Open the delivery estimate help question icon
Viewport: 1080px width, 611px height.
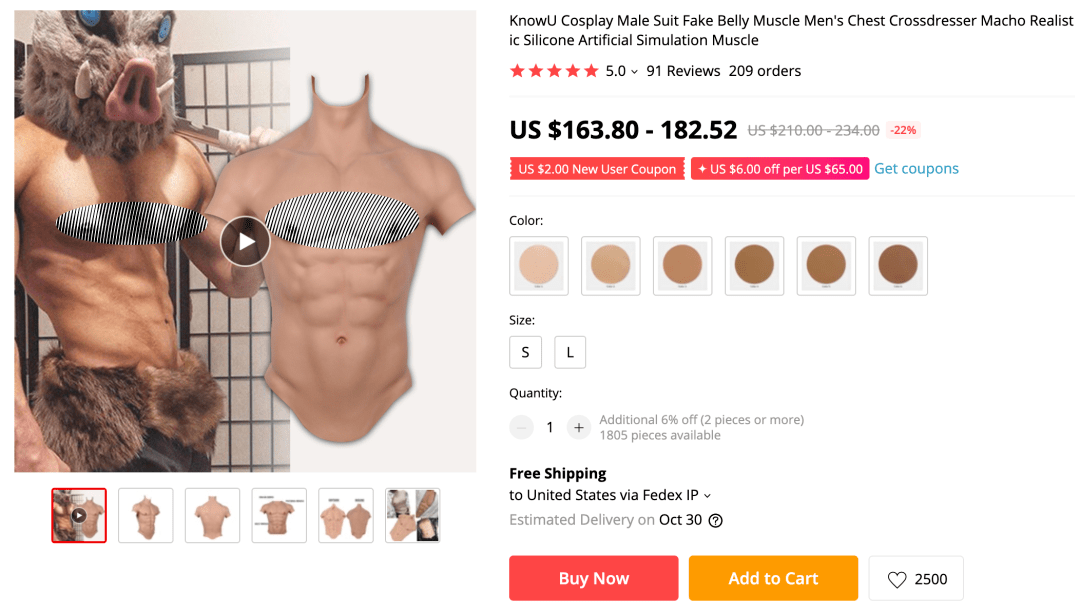(x=716, y=521)
